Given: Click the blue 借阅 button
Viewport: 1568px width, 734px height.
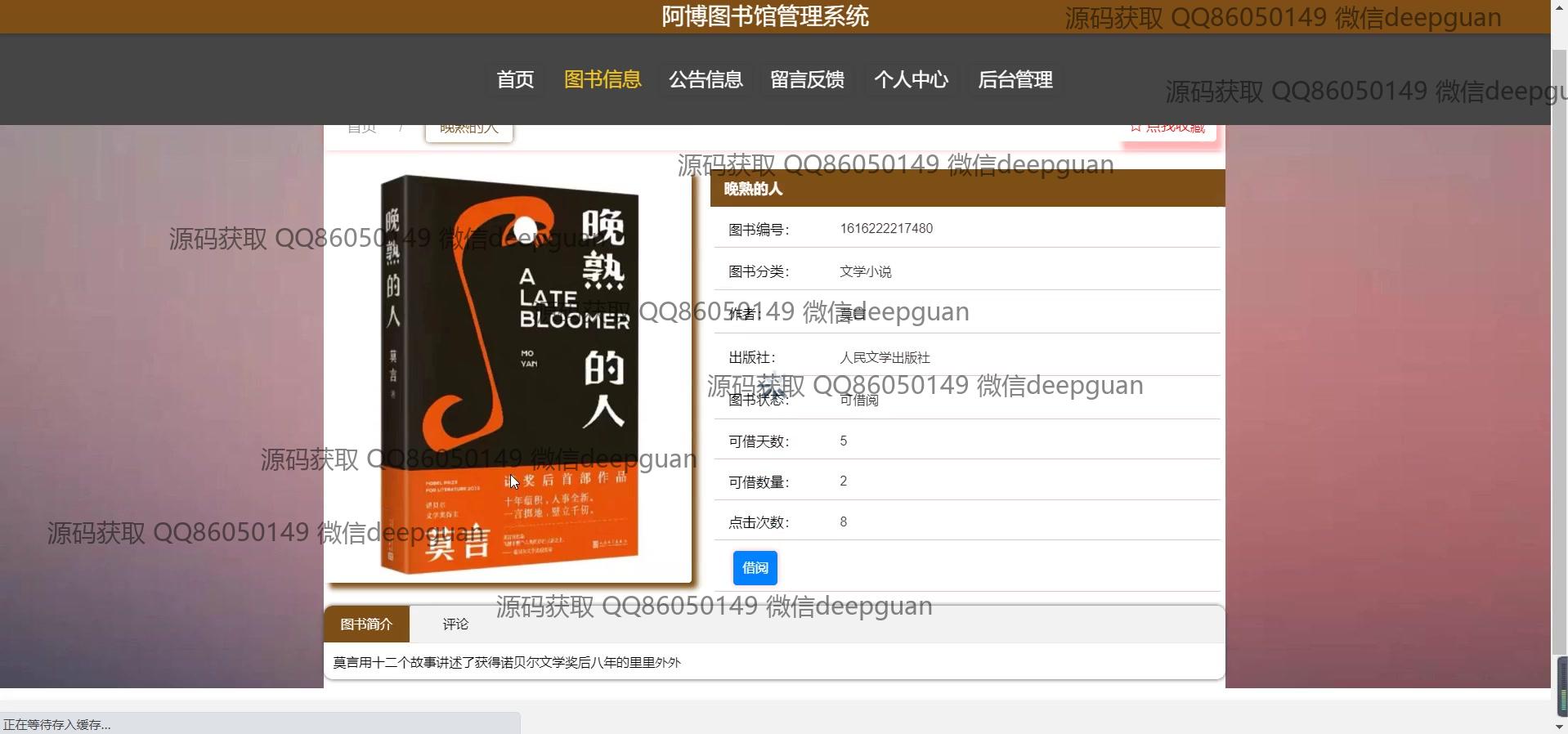Looking at the screenshot, I should 755,567.
